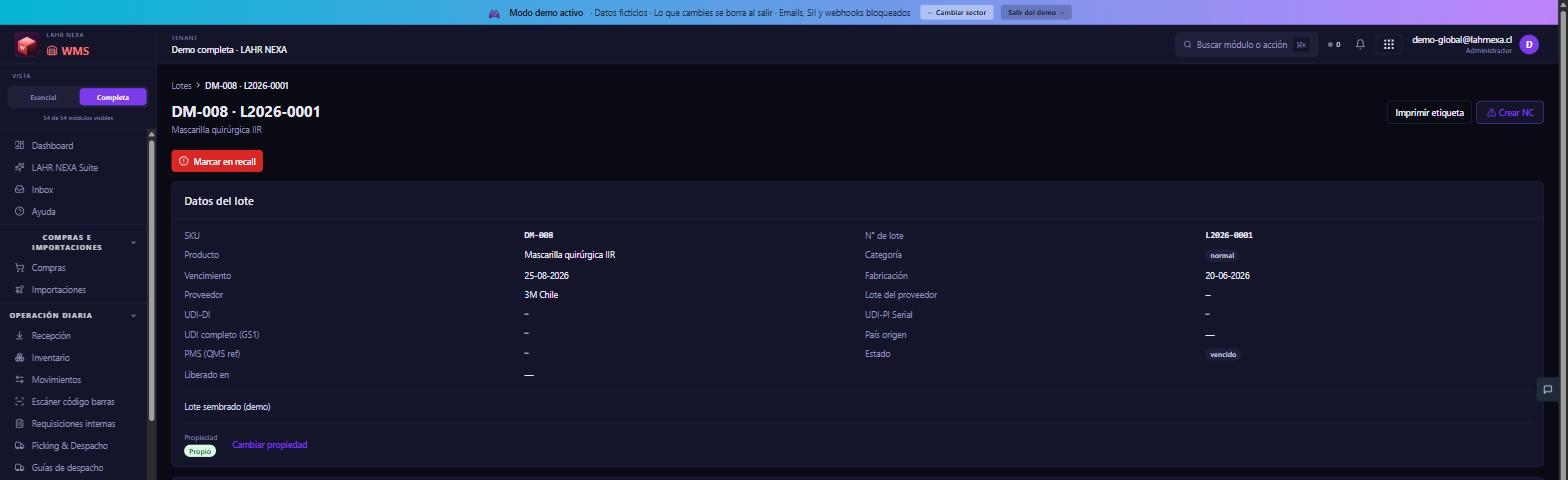Click the Crear NC button
The image size is (1568, 480).
[1509, 113]
